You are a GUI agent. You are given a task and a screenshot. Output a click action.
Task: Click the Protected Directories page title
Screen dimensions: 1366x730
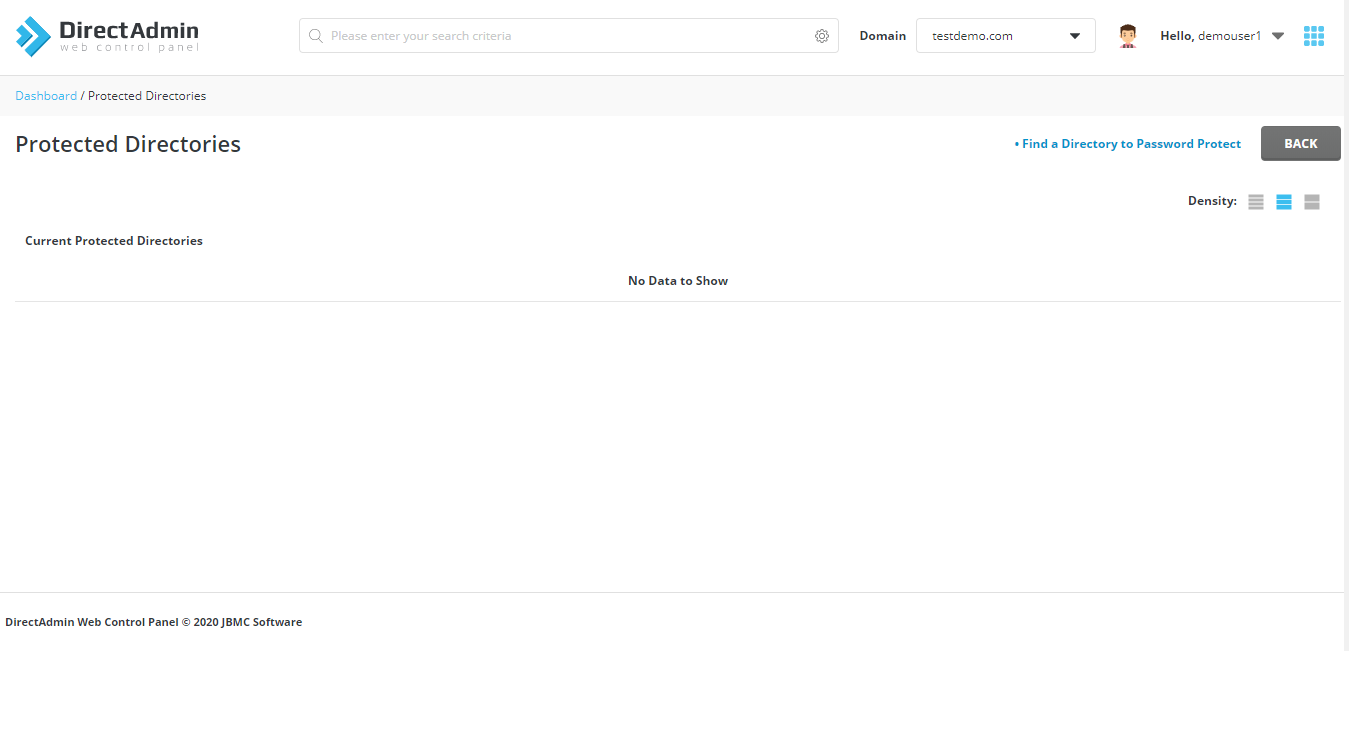(128, 144)
